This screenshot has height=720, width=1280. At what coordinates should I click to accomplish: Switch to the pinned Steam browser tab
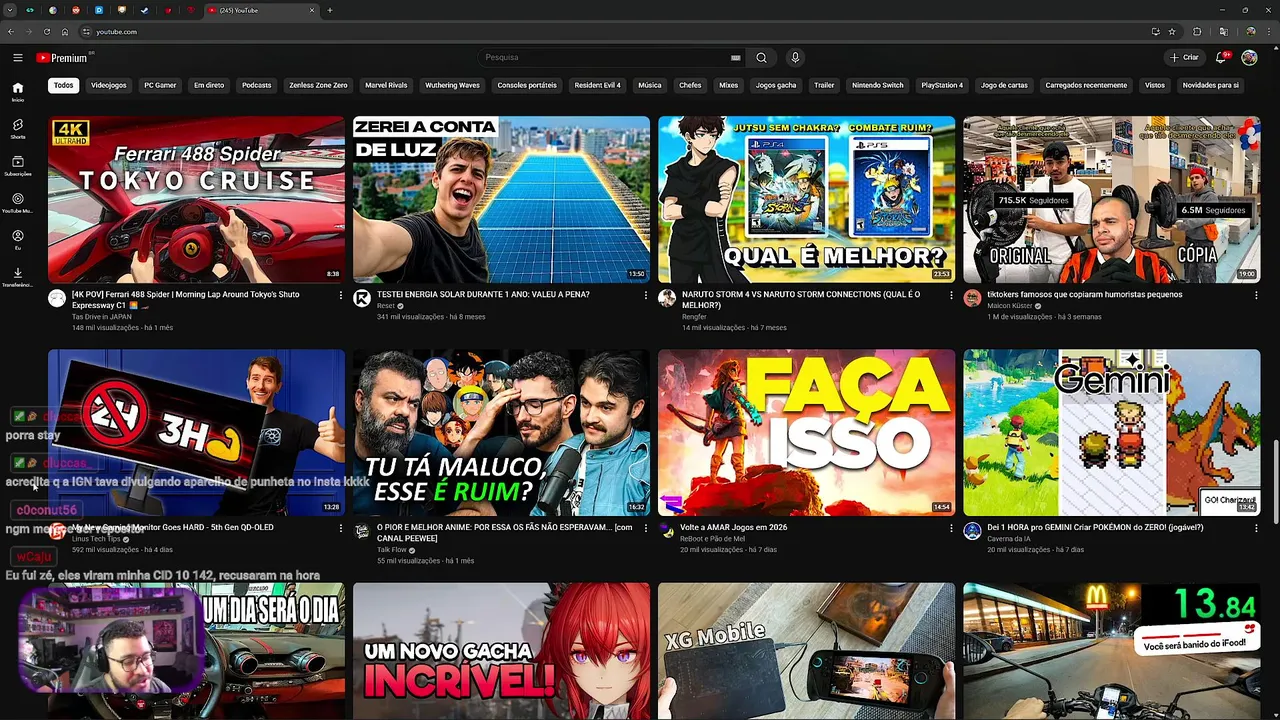143,10
